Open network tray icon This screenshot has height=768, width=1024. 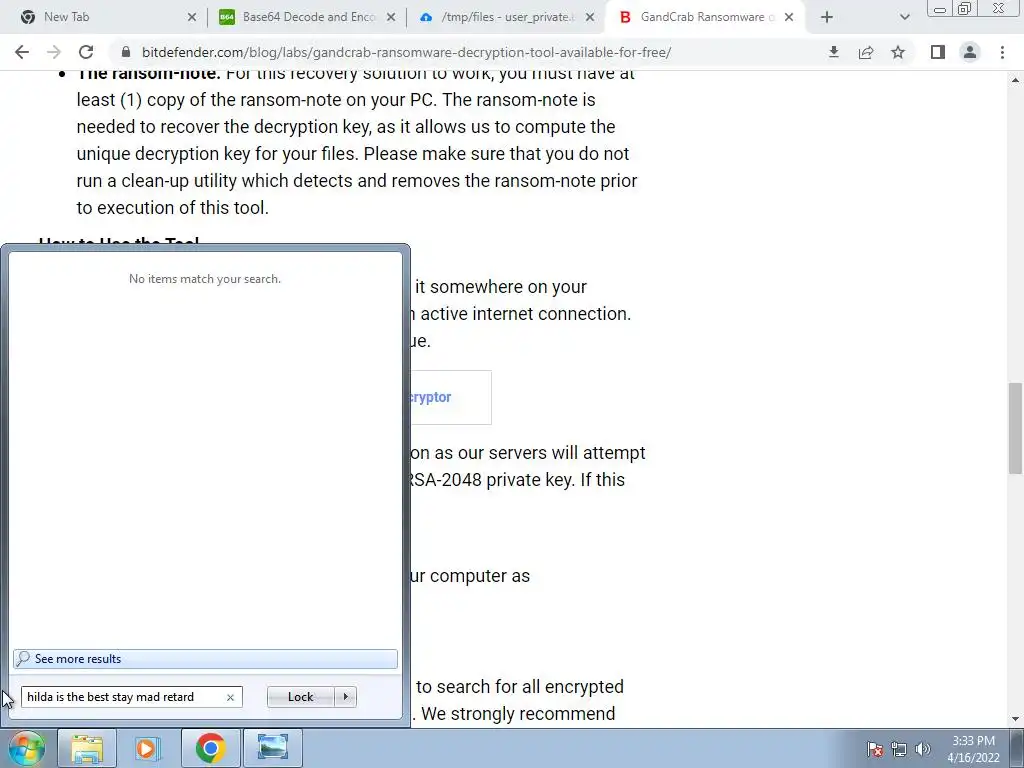(x=899, y=749)
